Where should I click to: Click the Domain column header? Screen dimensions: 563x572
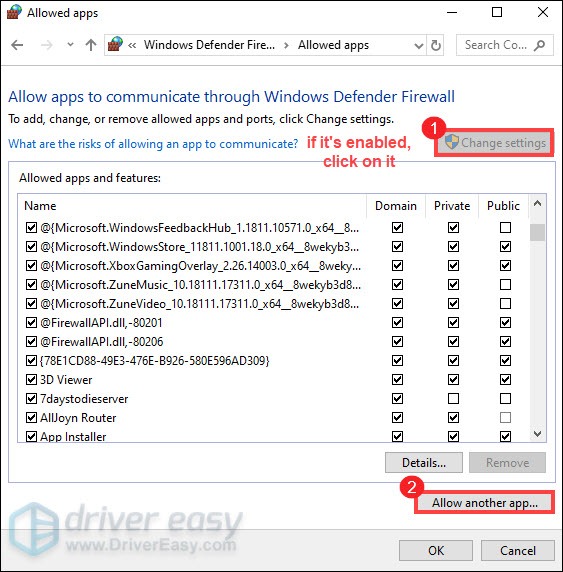396,206
